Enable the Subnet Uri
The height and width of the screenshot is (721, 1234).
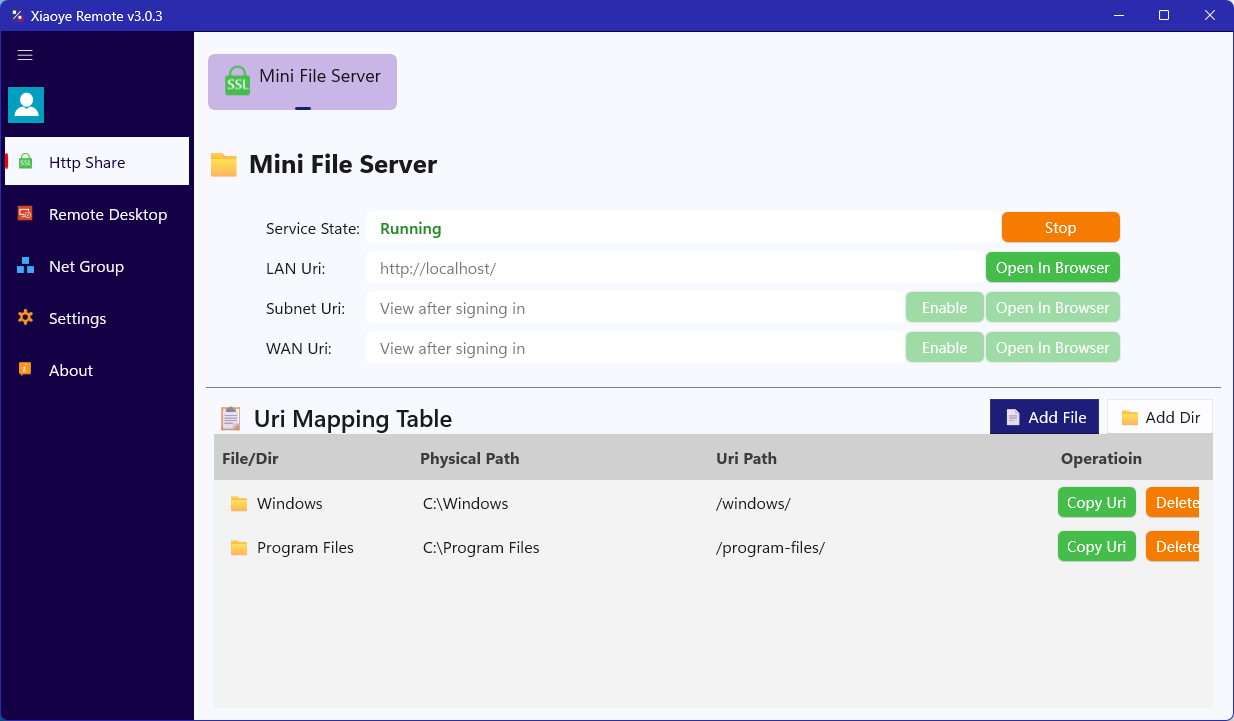coord(944,307)
